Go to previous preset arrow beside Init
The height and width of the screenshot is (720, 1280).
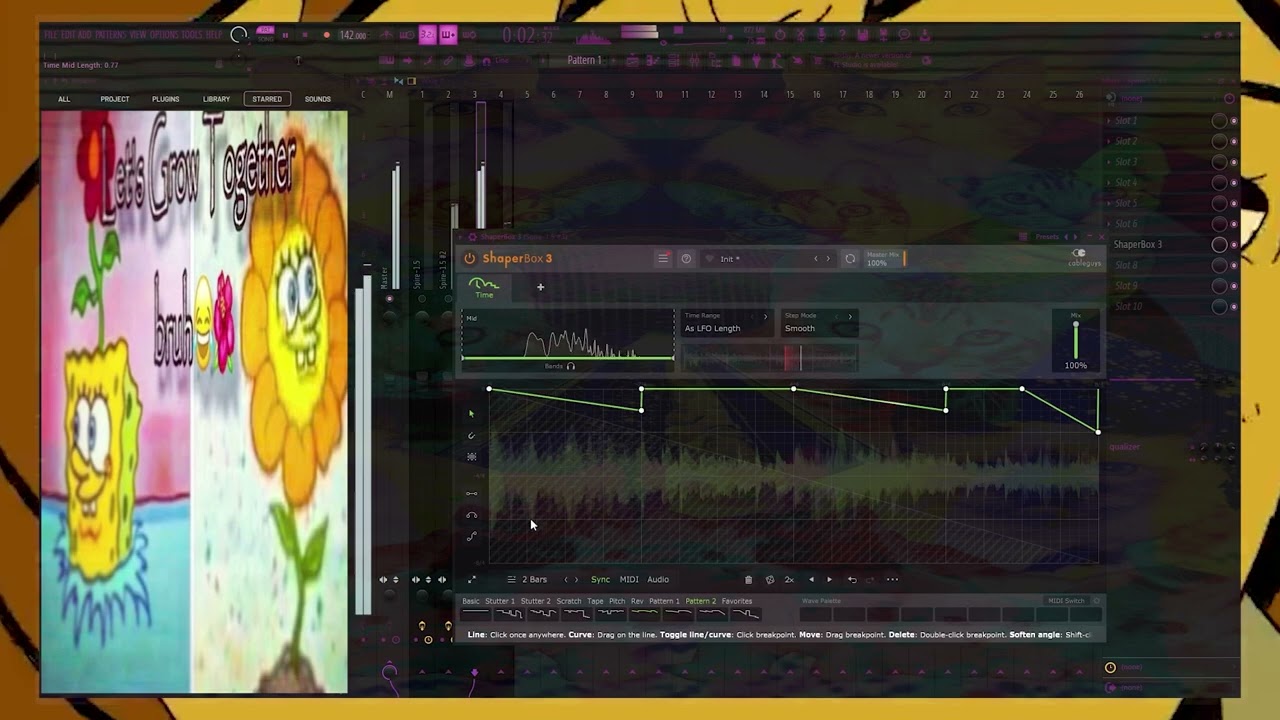coord(815,259)
